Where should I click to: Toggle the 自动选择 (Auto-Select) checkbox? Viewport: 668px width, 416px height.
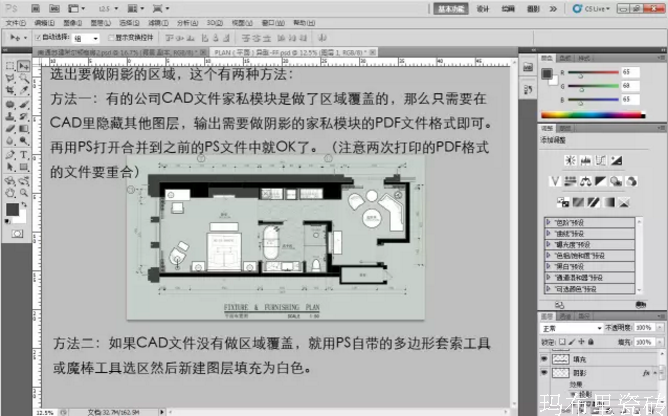(37, 38)
